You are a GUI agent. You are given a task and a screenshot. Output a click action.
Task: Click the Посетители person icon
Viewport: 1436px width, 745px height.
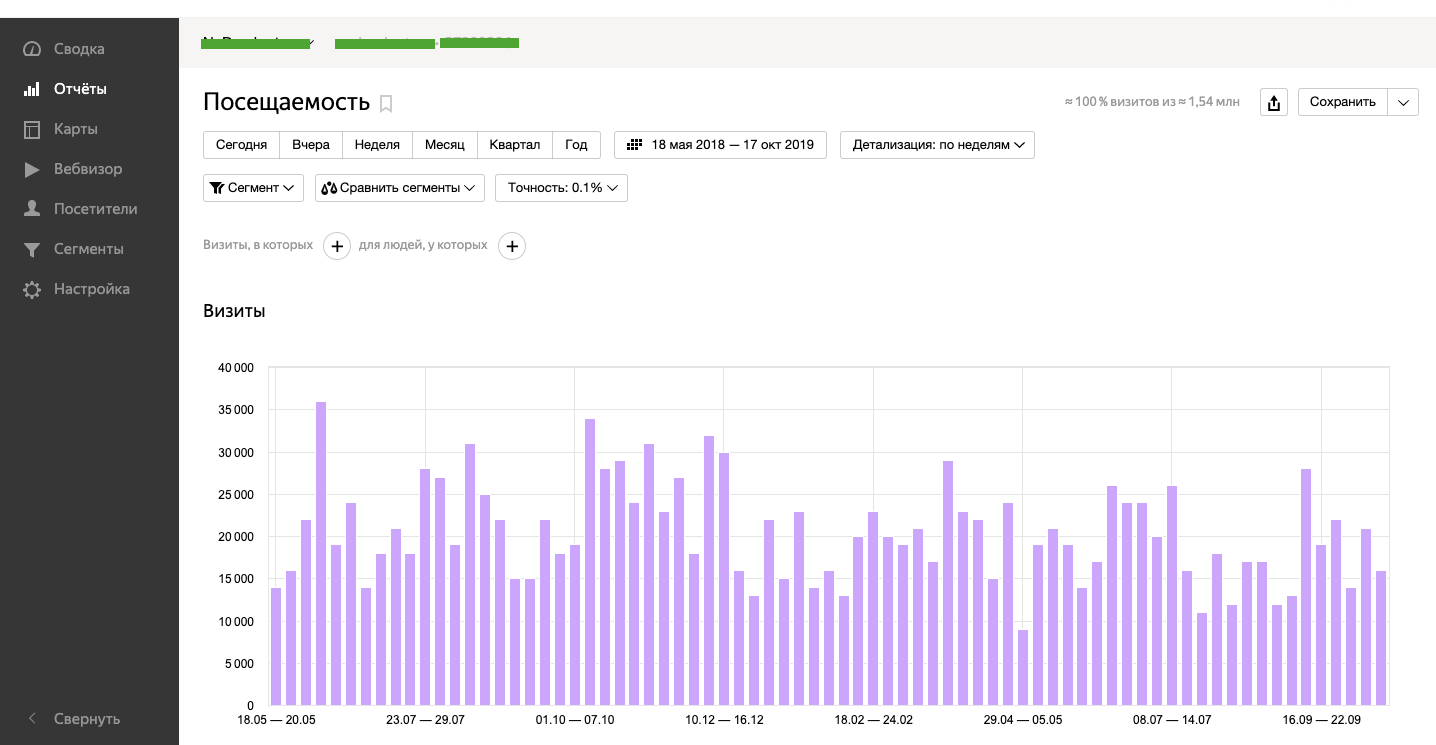click(32, 209)
